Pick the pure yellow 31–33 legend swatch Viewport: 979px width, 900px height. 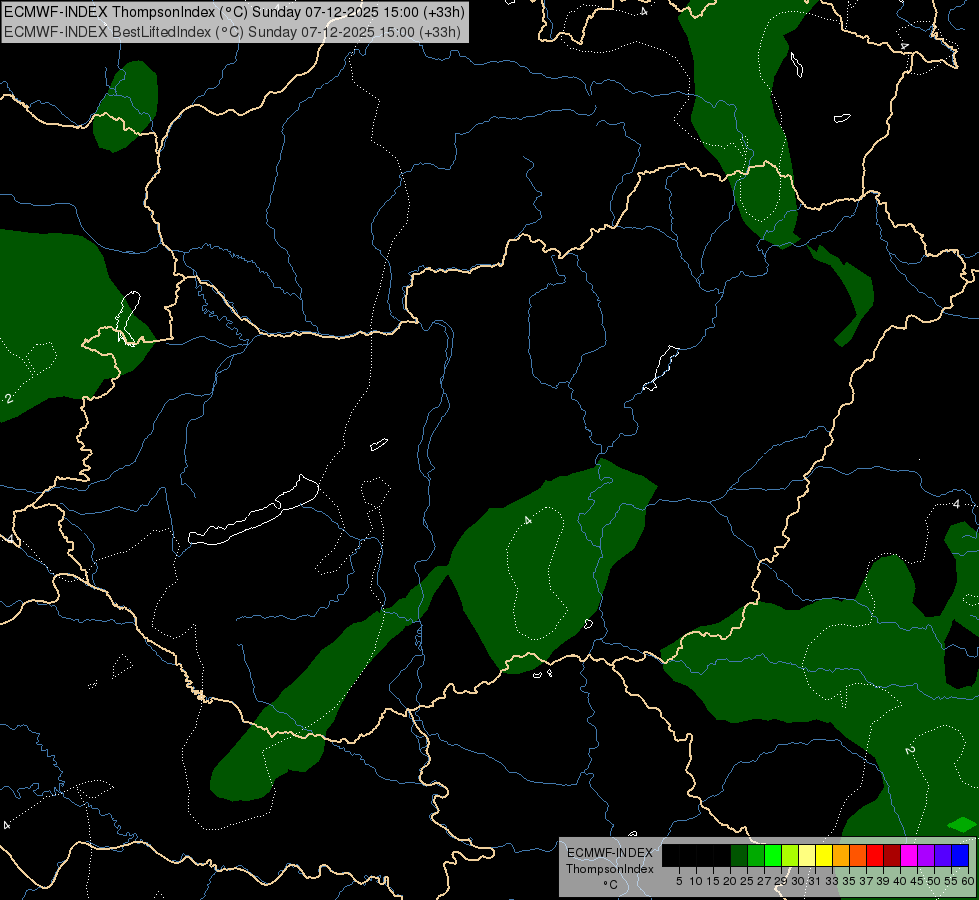tap(824, 855)
